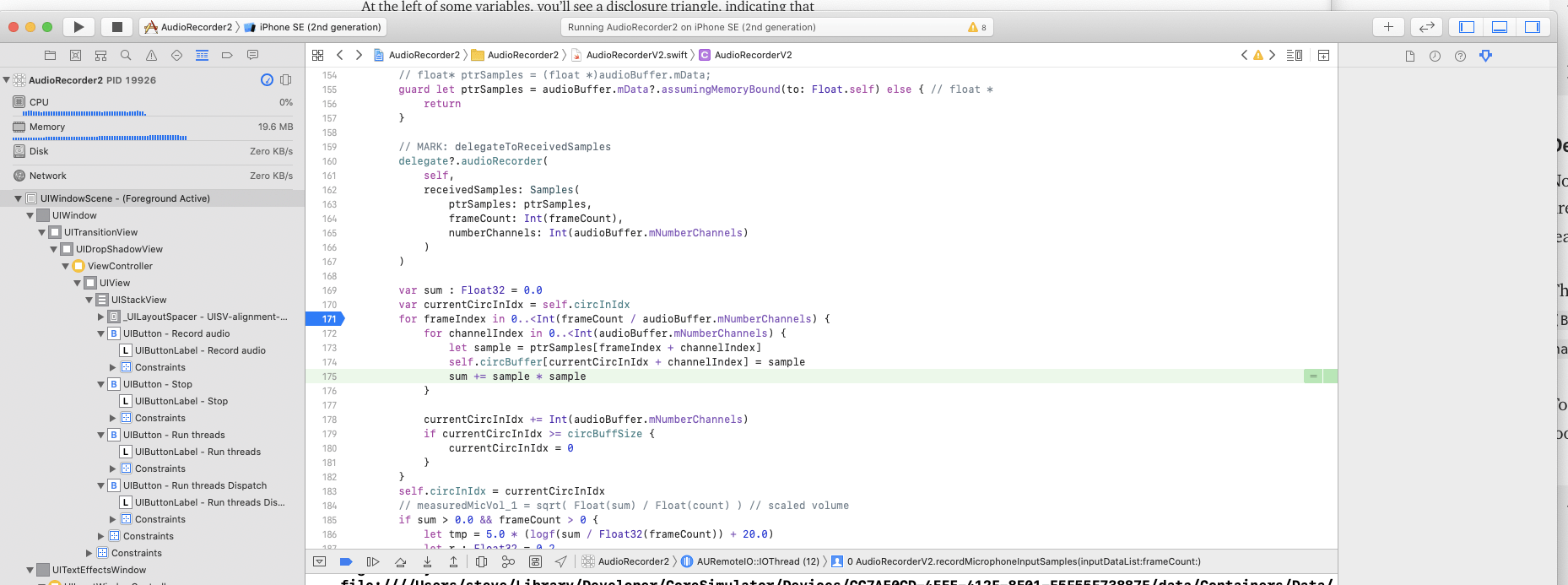Step over the current line

point(401,561)
